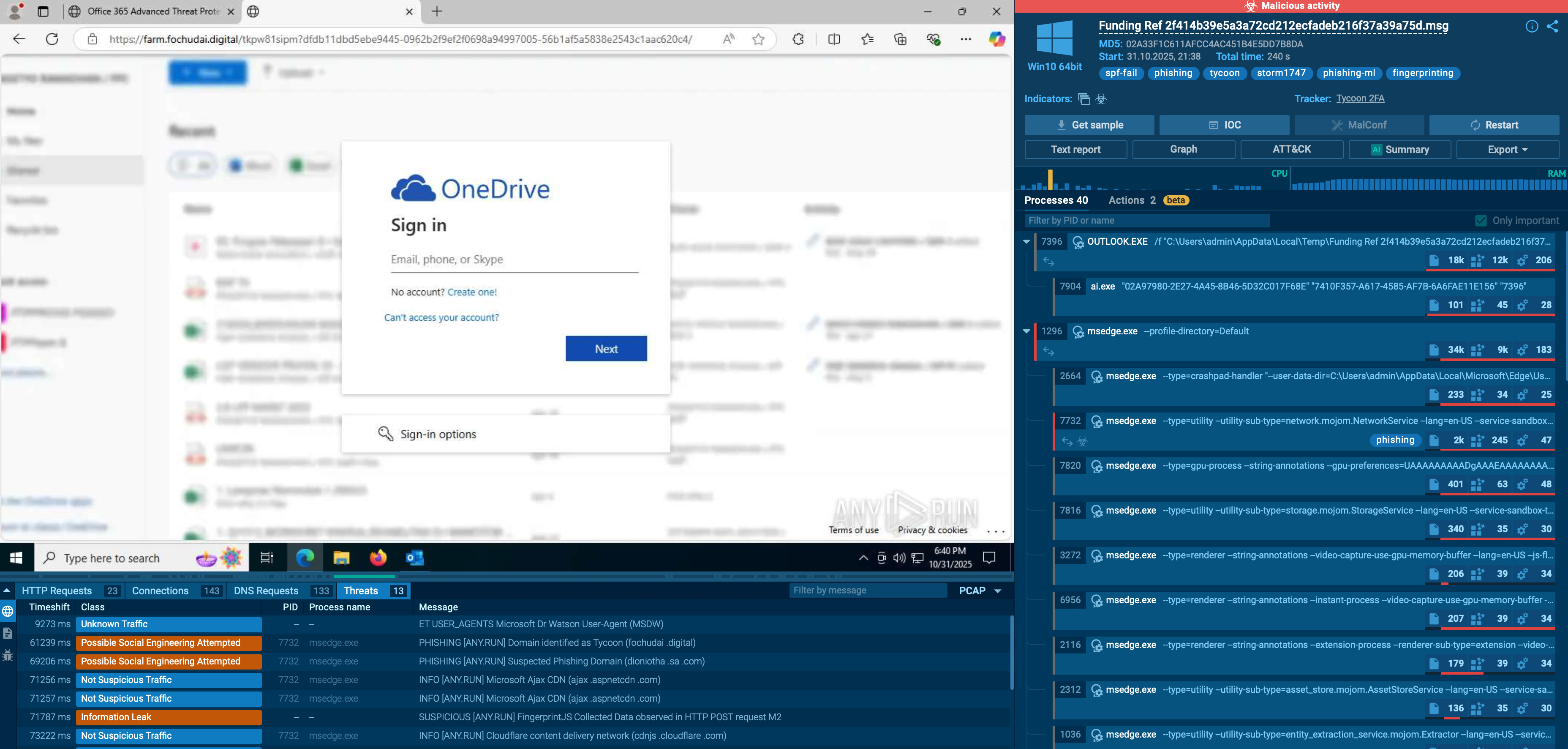1568x749 pixels.
Task: Collapse the OUTLOOK.EXE process tree
Action: [x=1026, y=242]
